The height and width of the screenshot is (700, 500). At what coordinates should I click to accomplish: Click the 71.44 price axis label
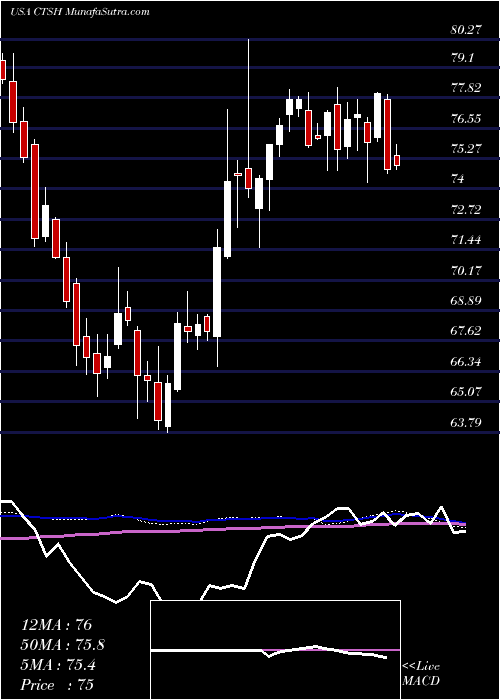click(467, 240)
